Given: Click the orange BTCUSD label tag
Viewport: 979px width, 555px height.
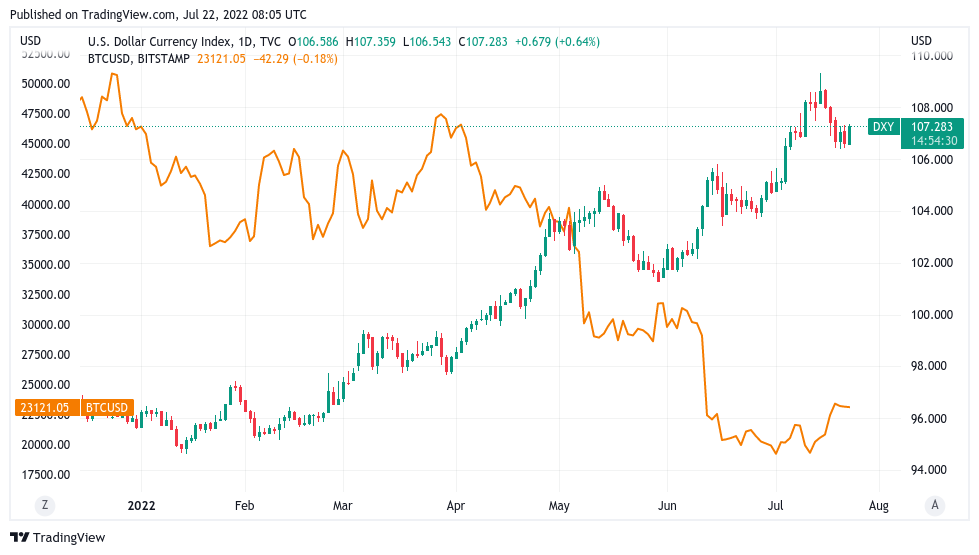Looking at the screenshot, I should pyautogui.click(x=107, y=408).
